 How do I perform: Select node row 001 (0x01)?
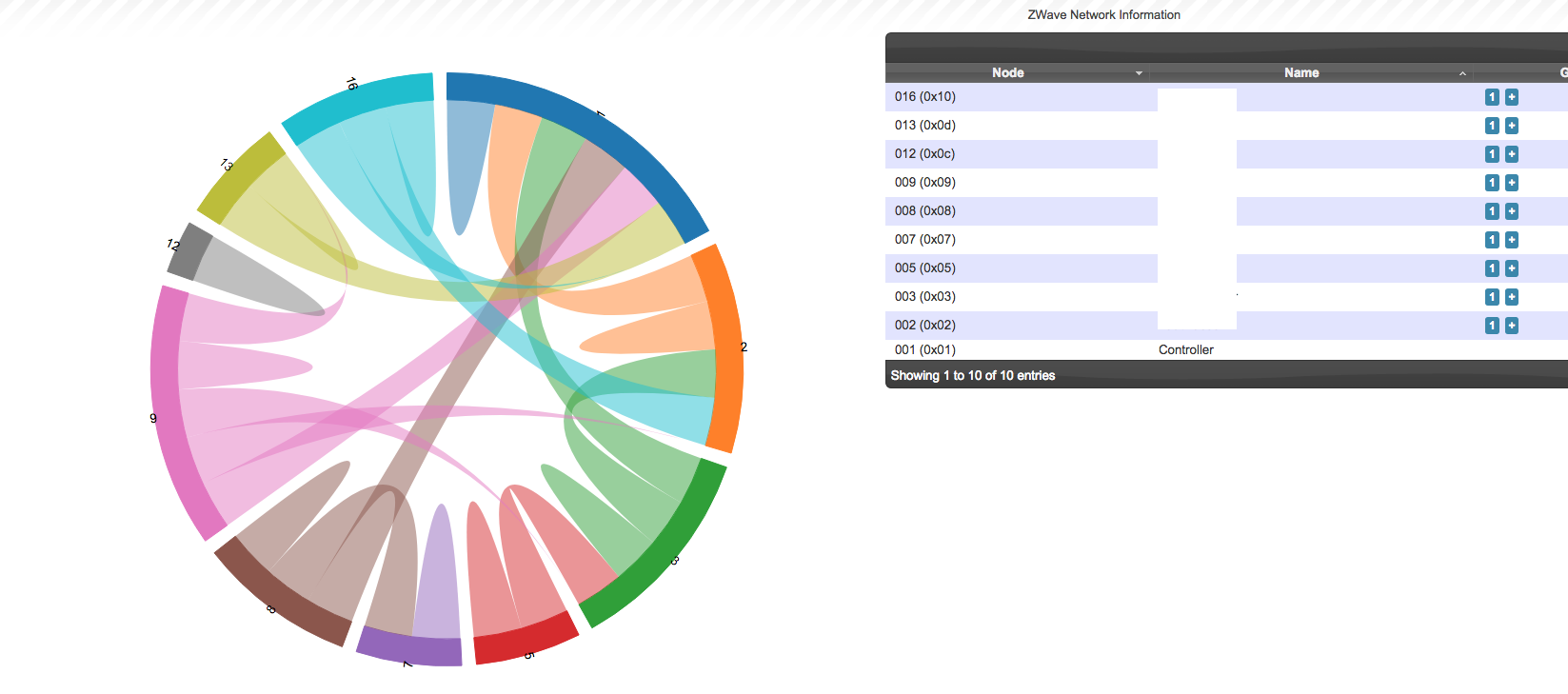click(x=1226, y=349)
